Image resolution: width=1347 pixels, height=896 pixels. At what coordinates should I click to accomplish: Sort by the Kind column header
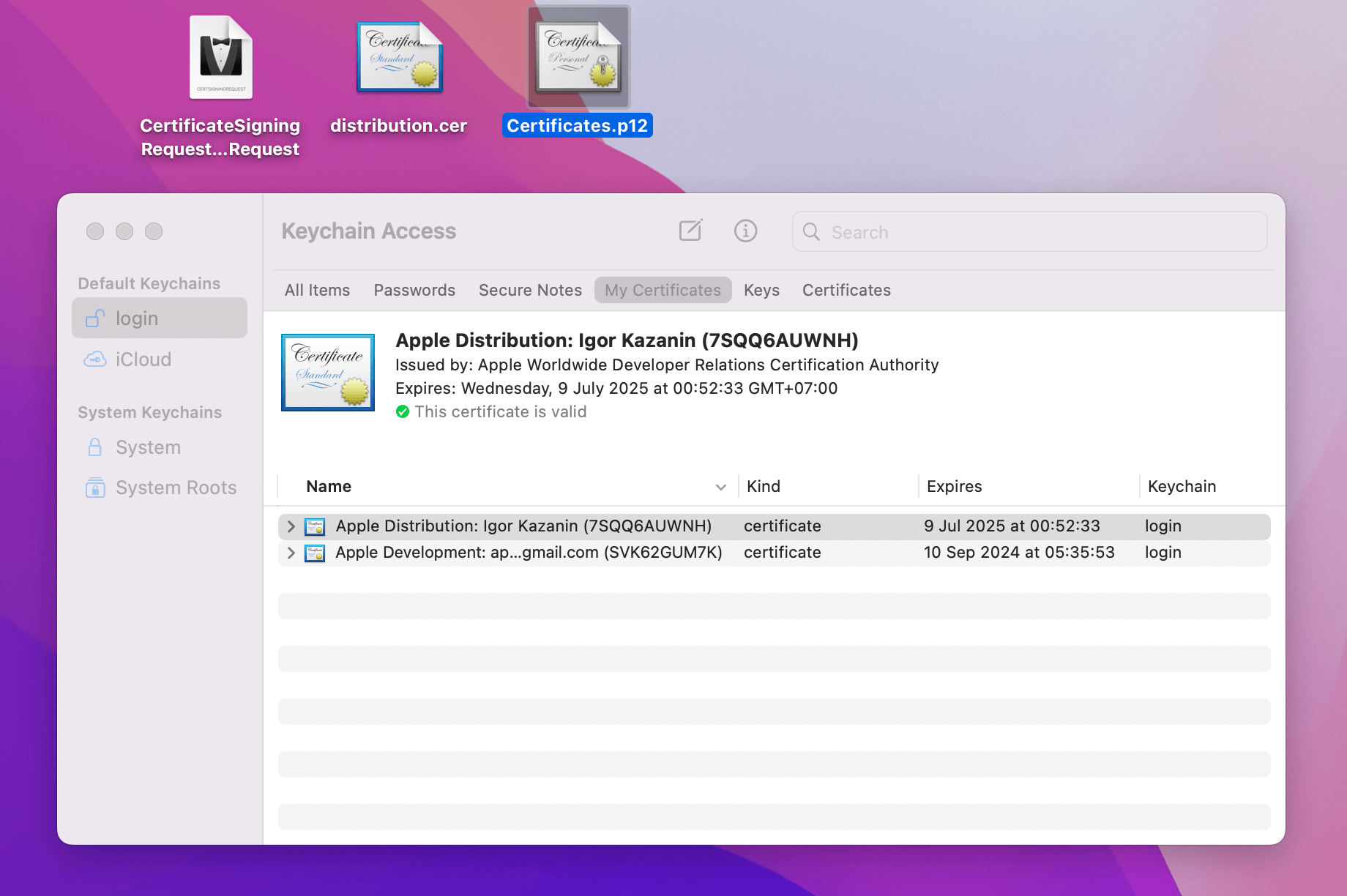(763, 487)
